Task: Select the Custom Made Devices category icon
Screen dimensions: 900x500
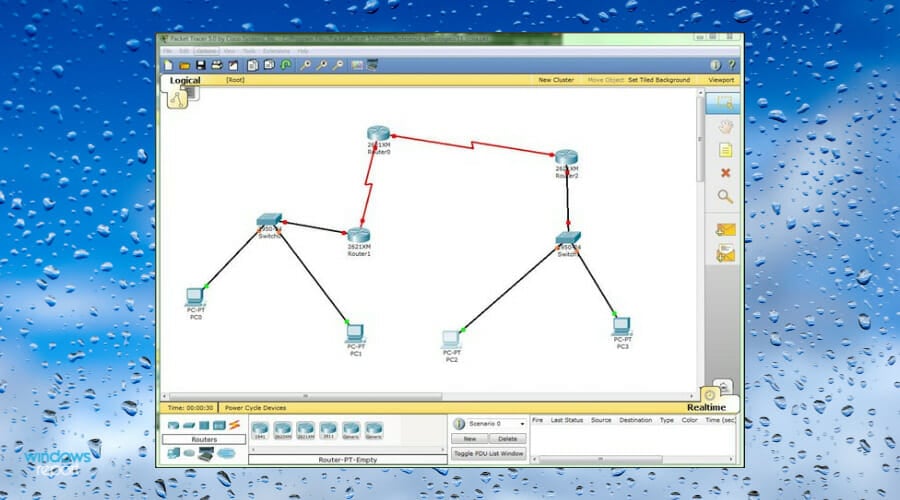Action: click(205, 454)
